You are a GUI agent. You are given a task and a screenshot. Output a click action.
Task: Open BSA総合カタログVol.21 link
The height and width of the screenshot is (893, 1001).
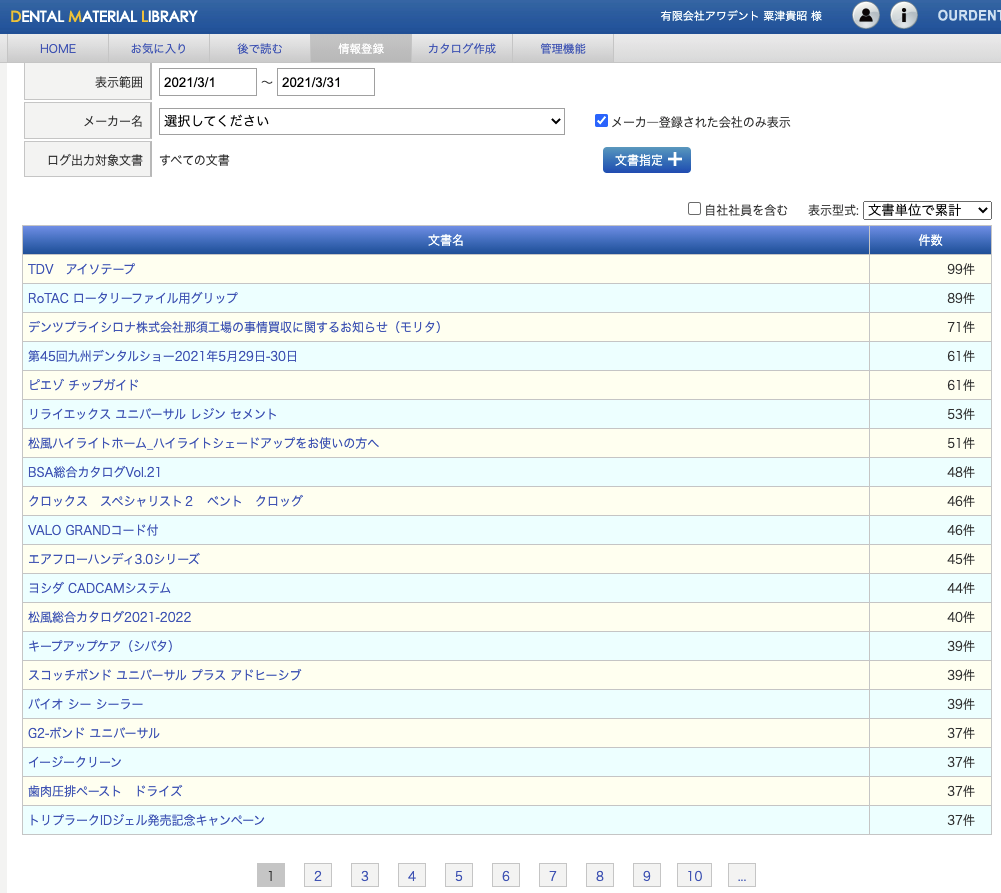(x=94, y=472)
